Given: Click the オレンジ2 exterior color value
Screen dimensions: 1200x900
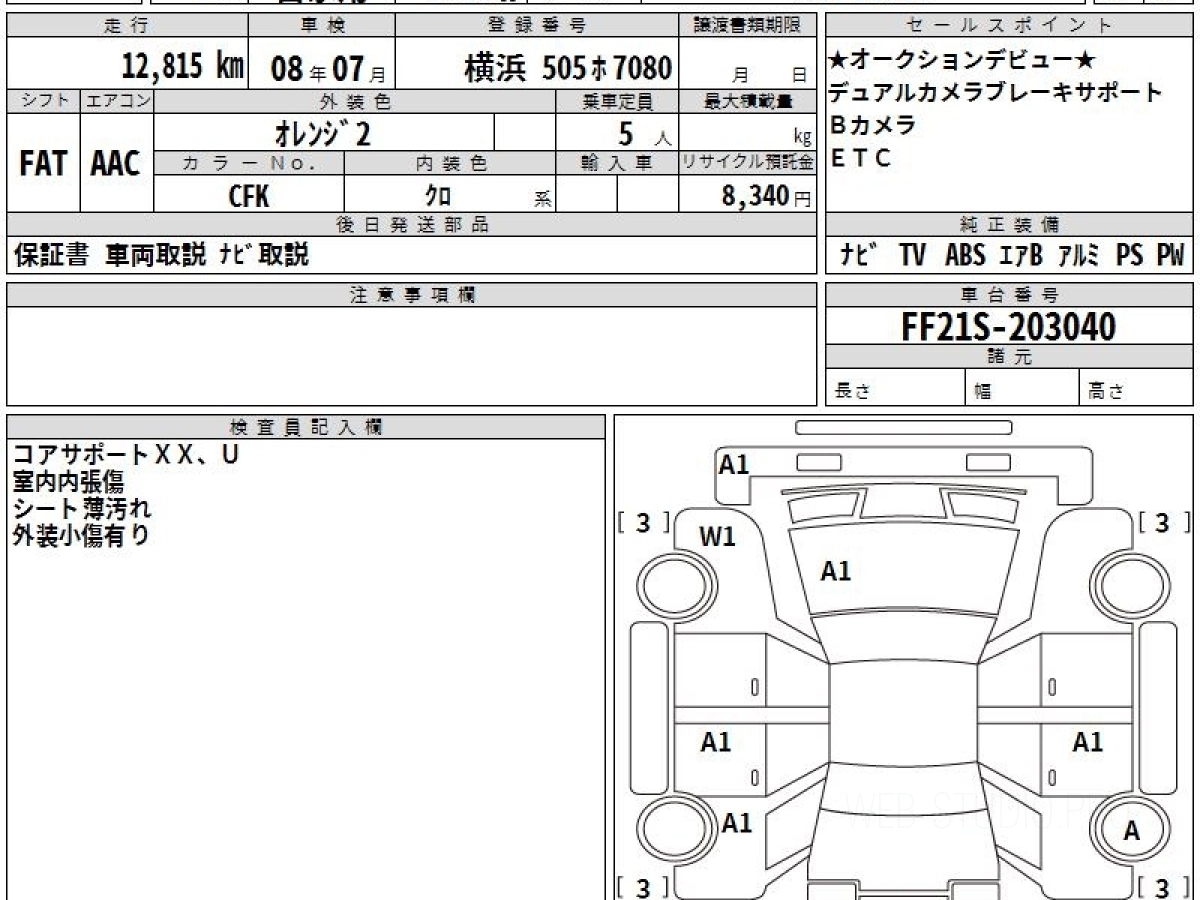Looking at the screenshot, I should [x=322, y=133].
